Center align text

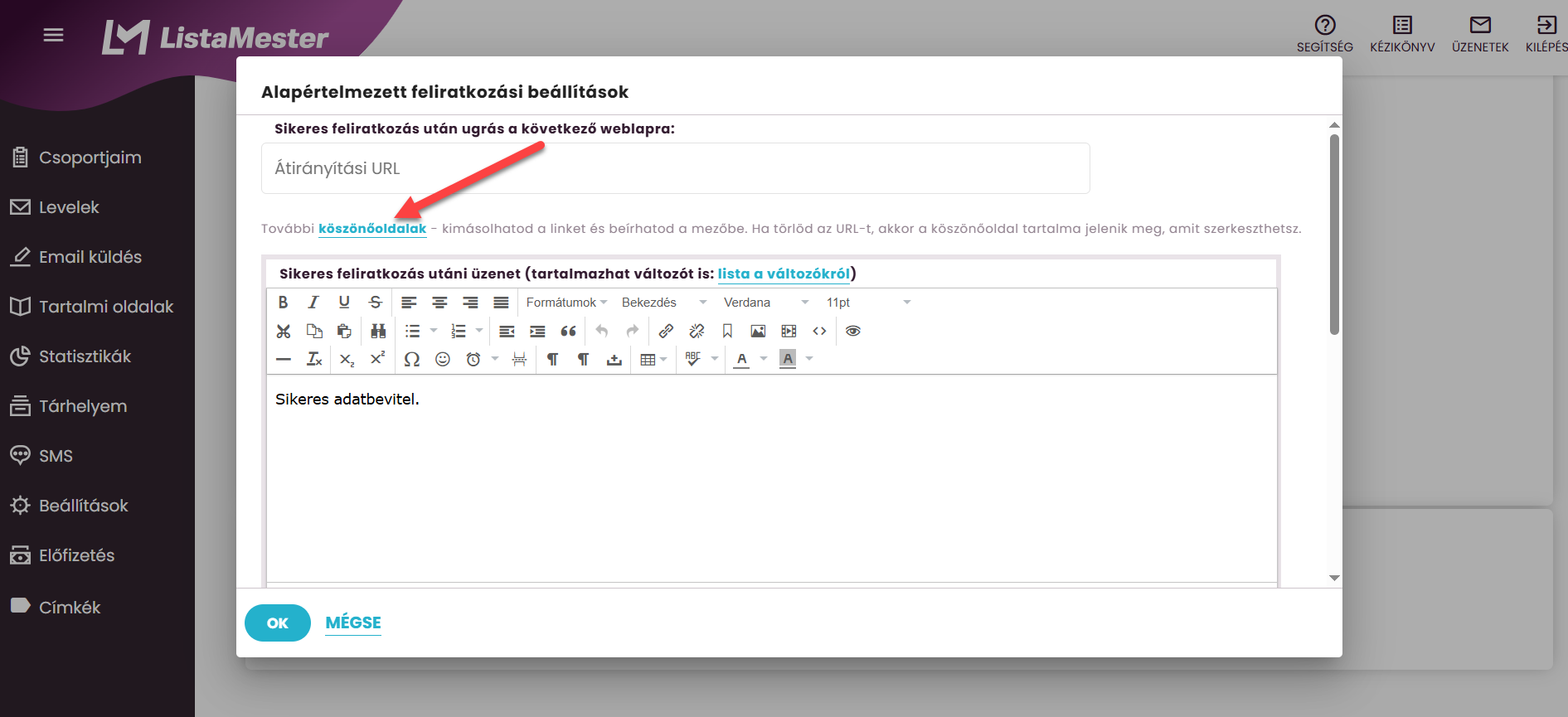439,303
